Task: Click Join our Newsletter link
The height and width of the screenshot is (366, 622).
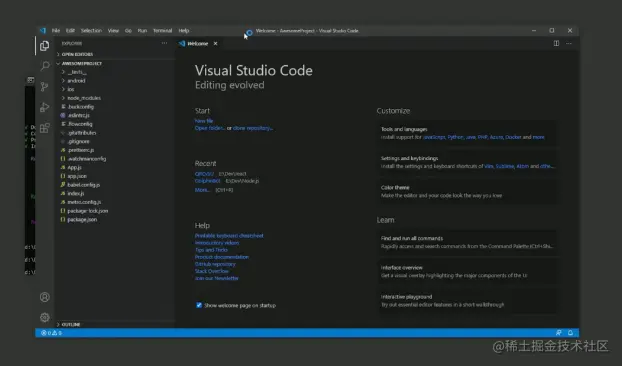Action: click(217, 278)
